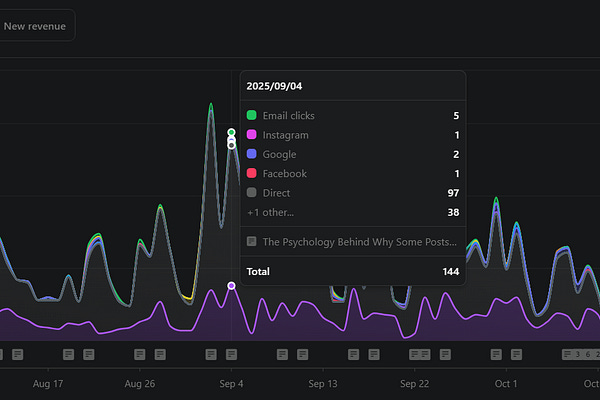Click the Aug 17 axis label

tap(48, 384)
